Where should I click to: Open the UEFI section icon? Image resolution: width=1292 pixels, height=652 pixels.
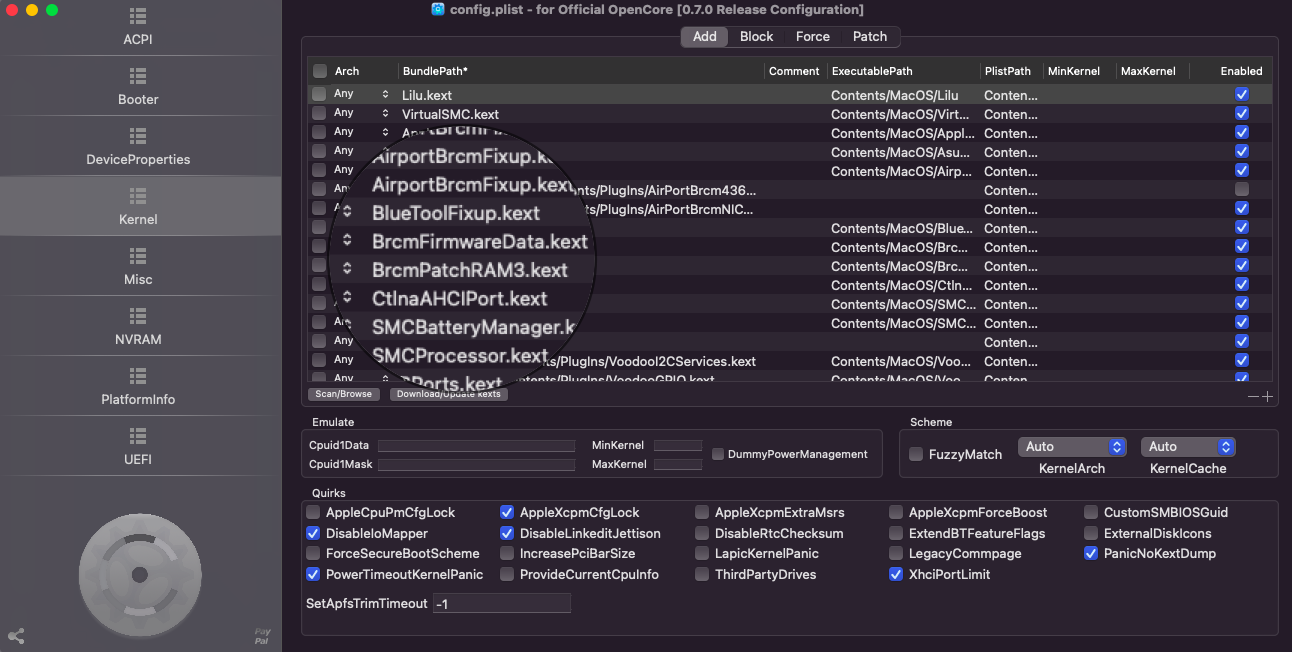point(138,437)
